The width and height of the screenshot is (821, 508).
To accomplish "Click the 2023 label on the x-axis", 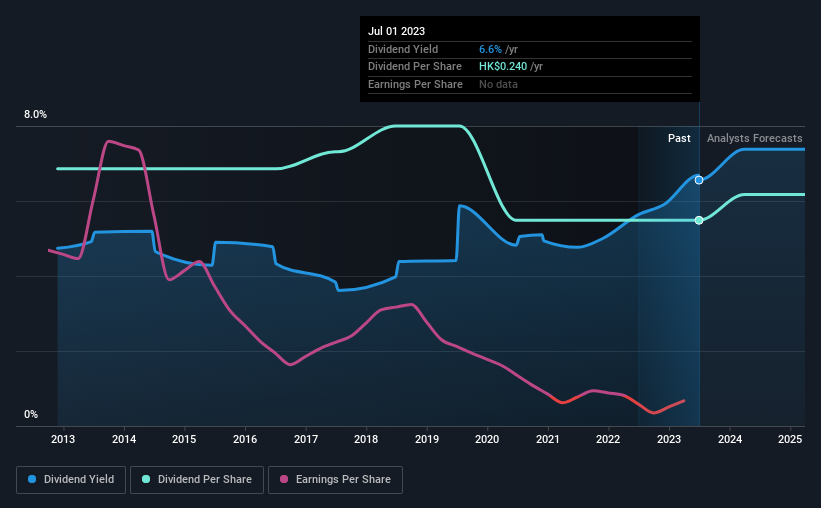I will (x=669, y=439).
